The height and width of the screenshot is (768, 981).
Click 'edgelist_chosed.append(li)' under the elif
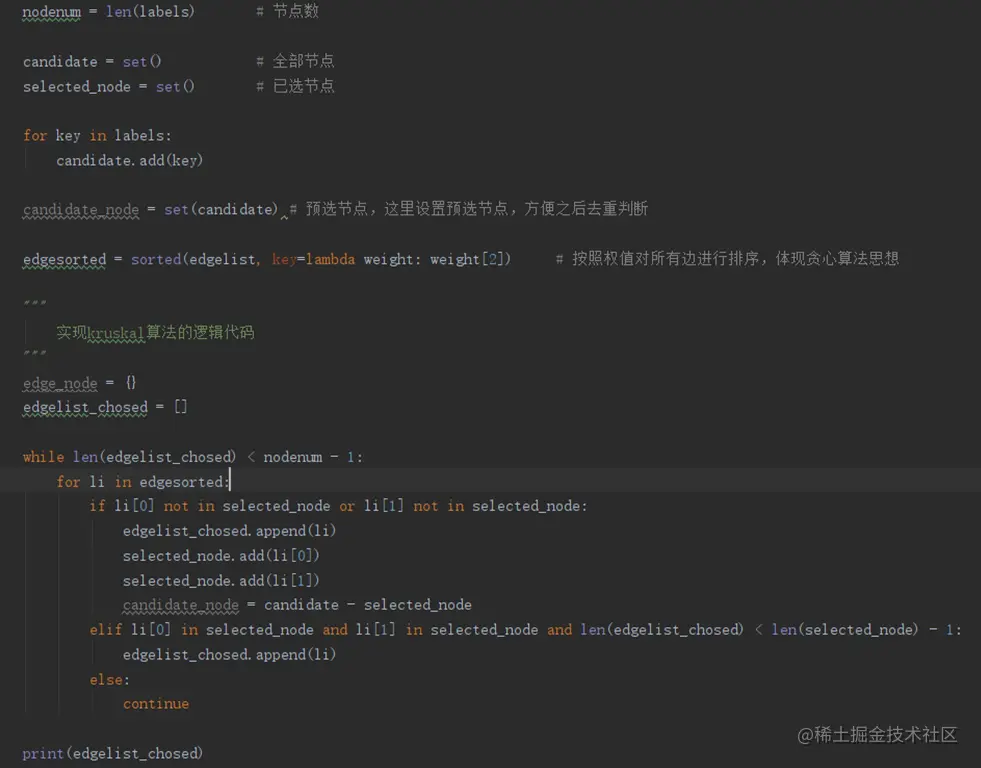230,655
